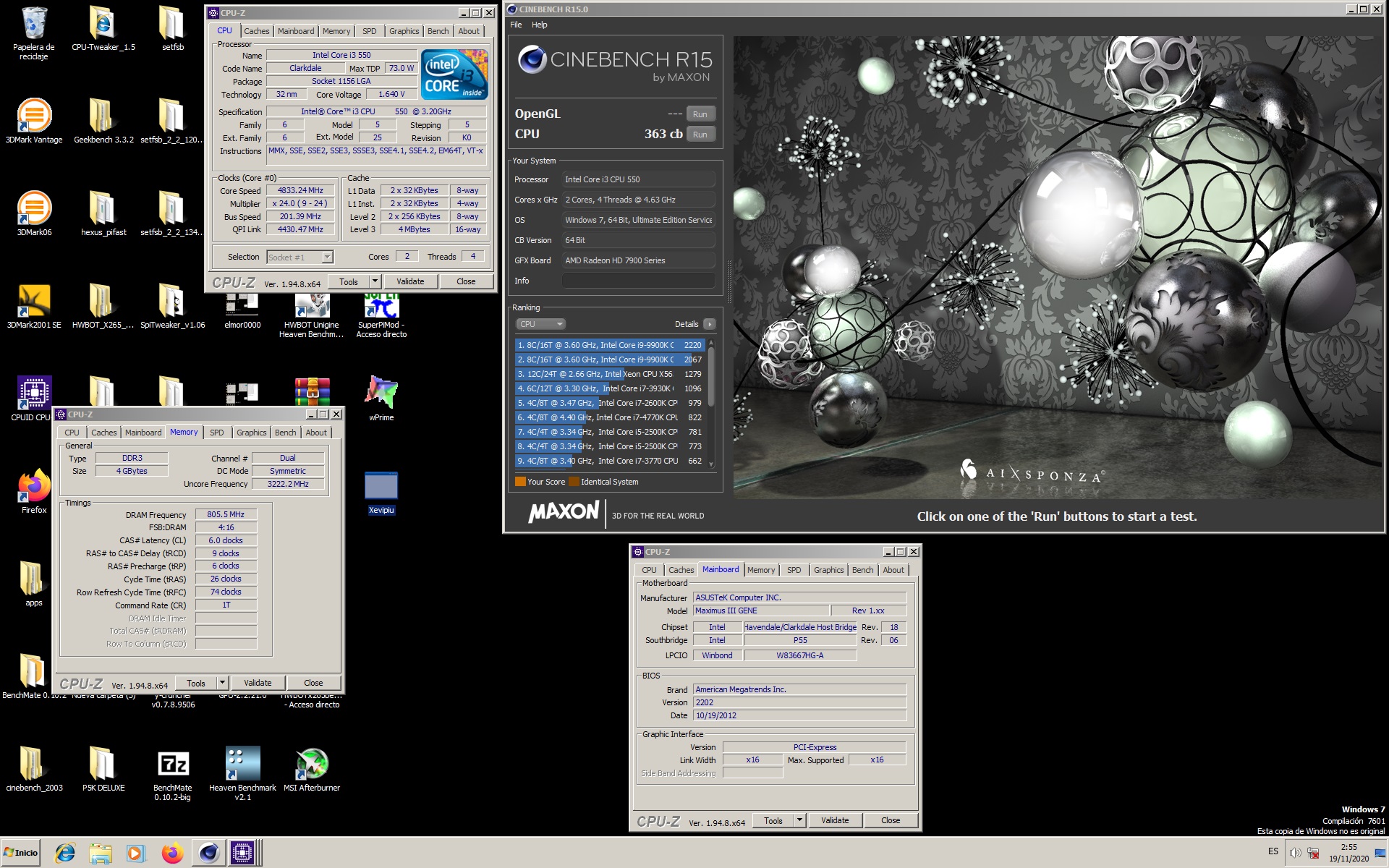Run the CPU test in Cinebench
Screen dimensions: 1389x868
coord(700,135)
